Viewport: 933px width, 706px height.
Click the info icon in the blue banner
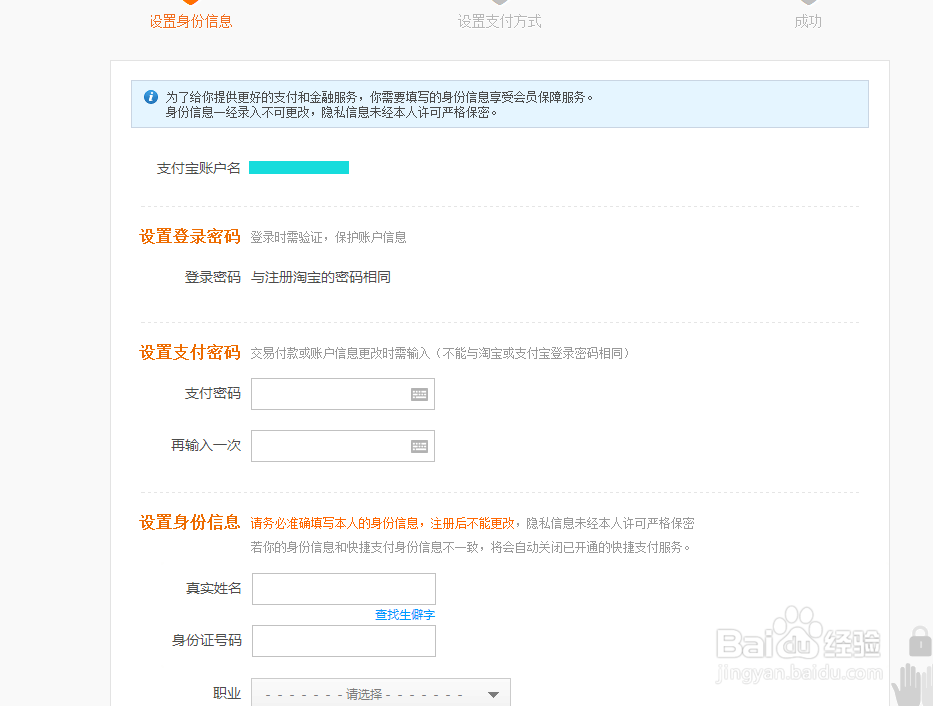pos(151,96)
